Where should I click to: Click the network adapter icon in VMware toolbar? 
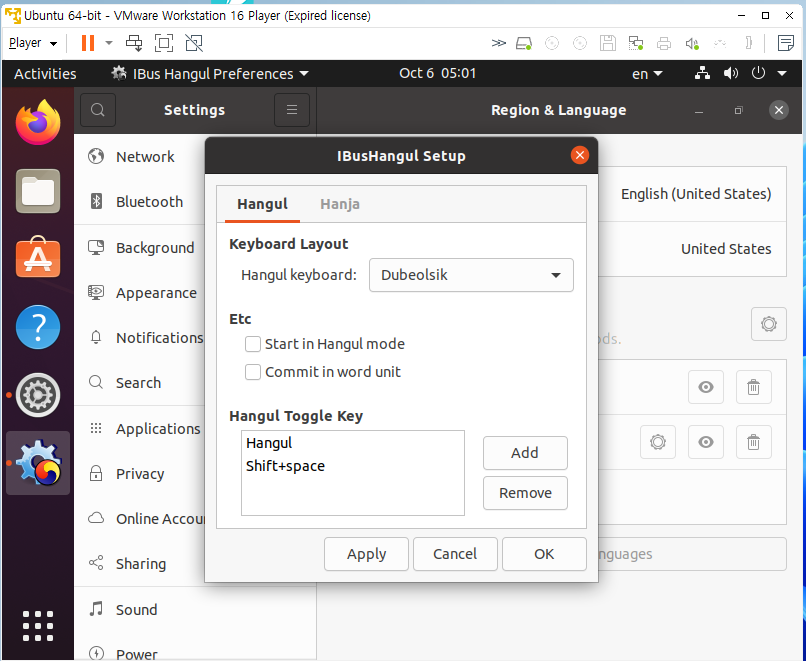(x=636, y=44)
